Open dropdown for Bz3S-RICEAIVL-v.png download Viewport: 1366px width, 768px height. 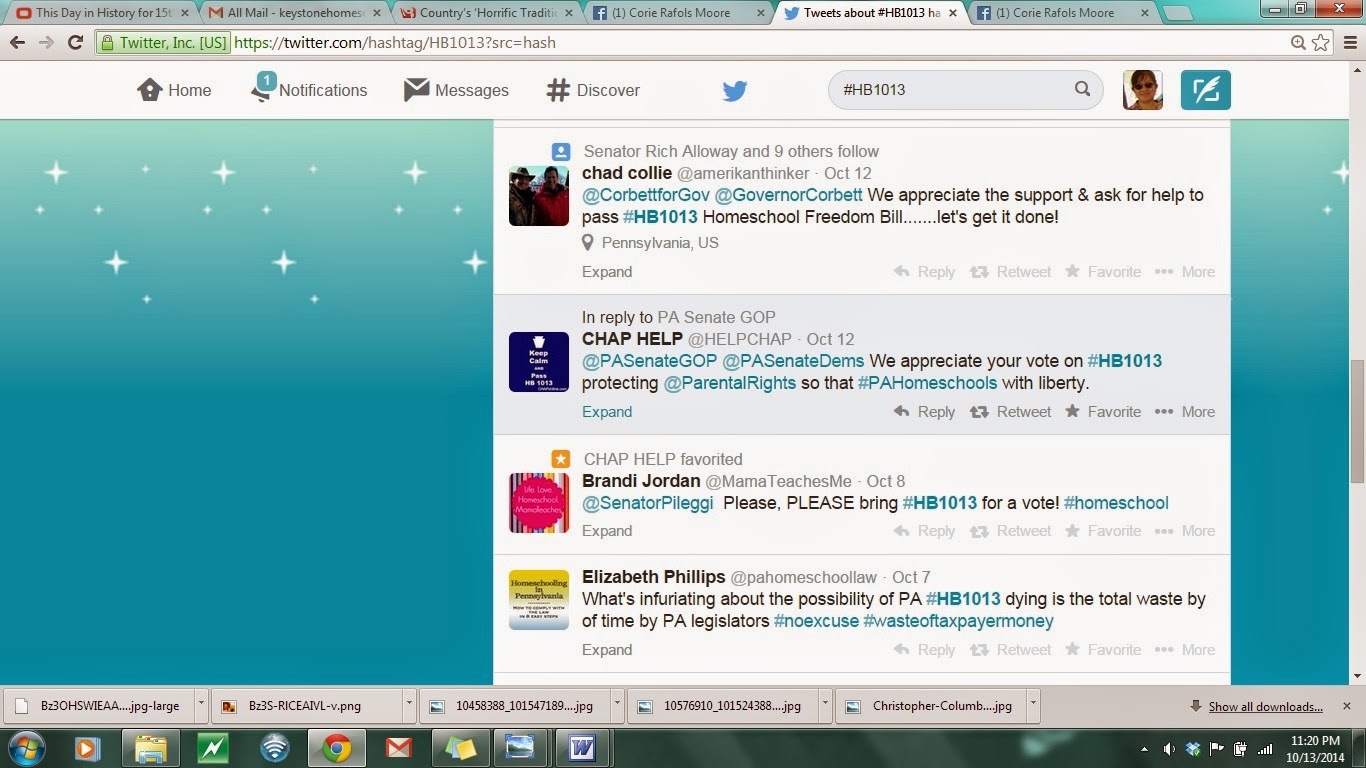(408, 705)
